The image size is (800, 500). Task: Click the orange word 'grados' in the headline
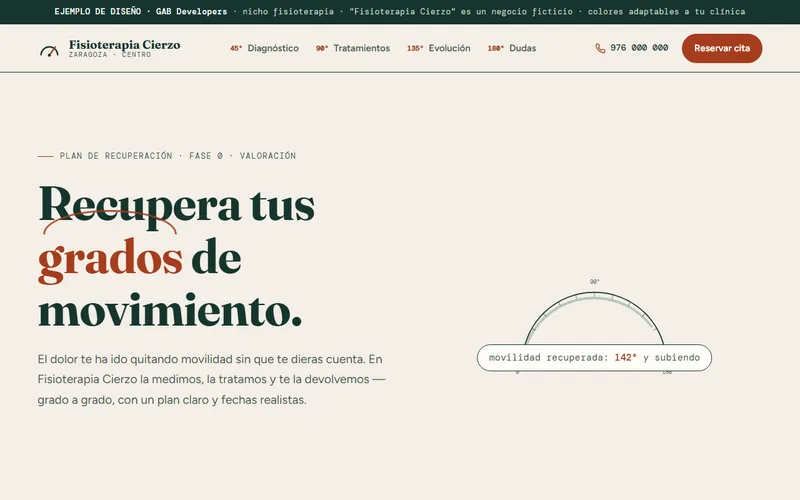tap(110, 260)
